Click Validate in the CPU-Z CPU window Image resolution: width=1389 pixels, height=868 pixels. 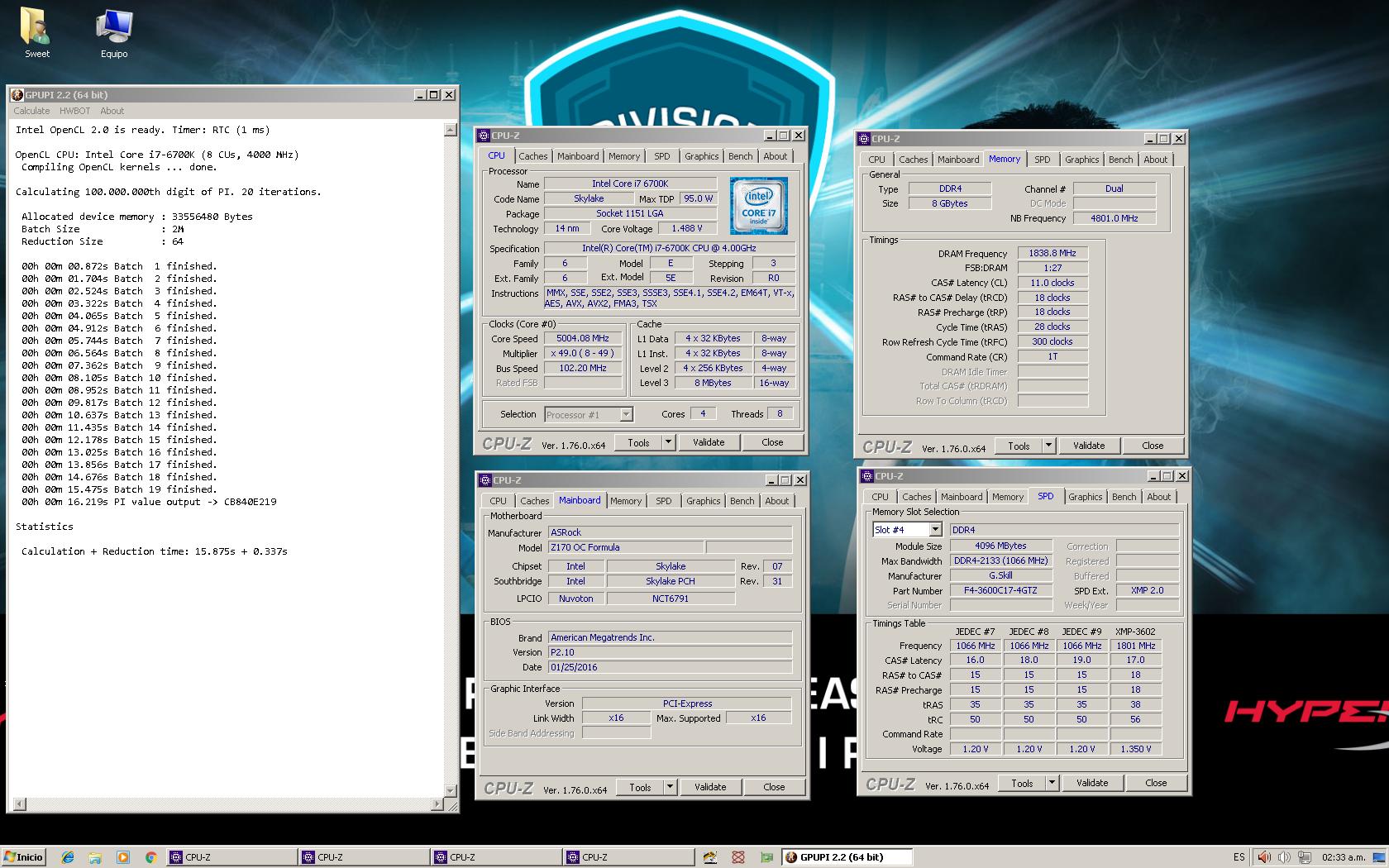pyautogui.click(x=709, y=442)
